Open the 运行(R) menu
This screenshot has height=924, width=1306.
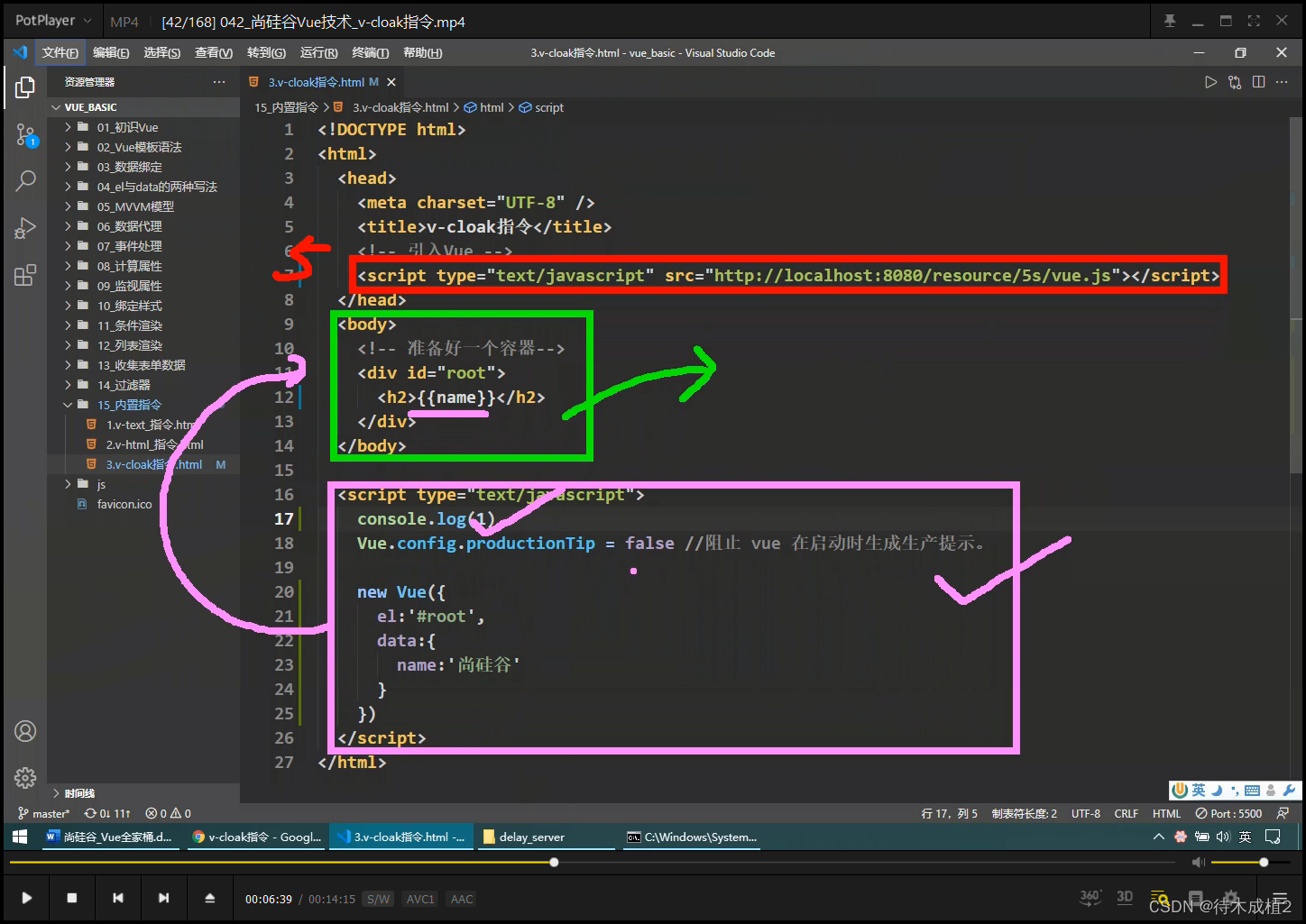[318, 52]
